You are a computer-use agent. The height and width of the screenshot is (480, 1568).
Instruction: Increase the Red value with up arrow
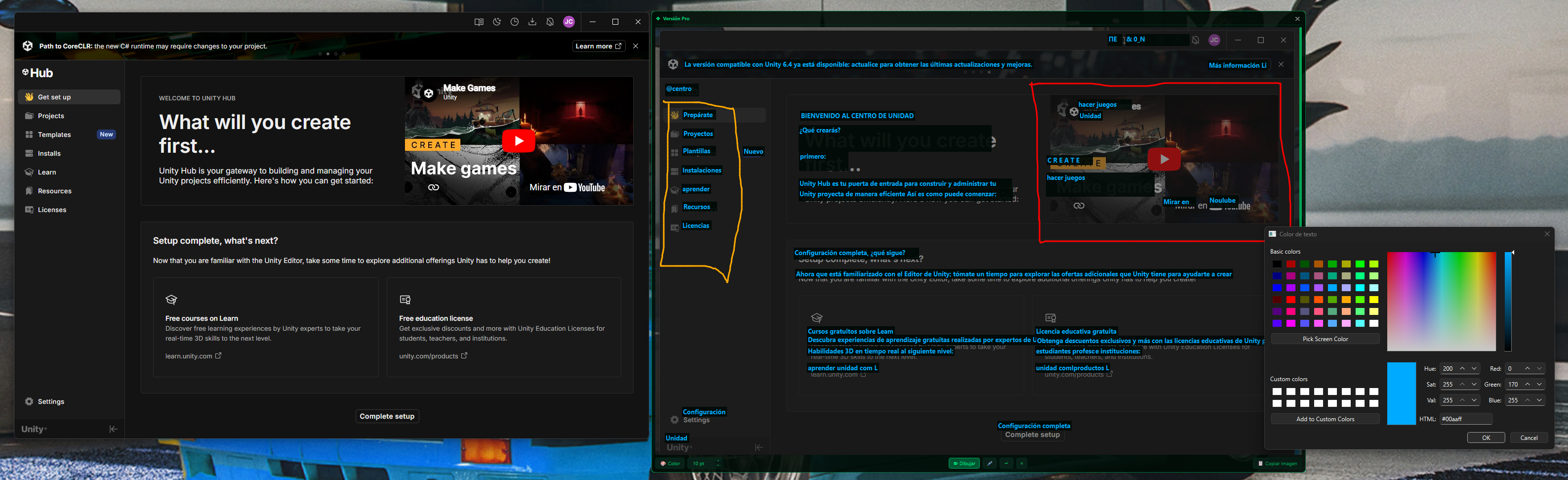point(1527,369)
